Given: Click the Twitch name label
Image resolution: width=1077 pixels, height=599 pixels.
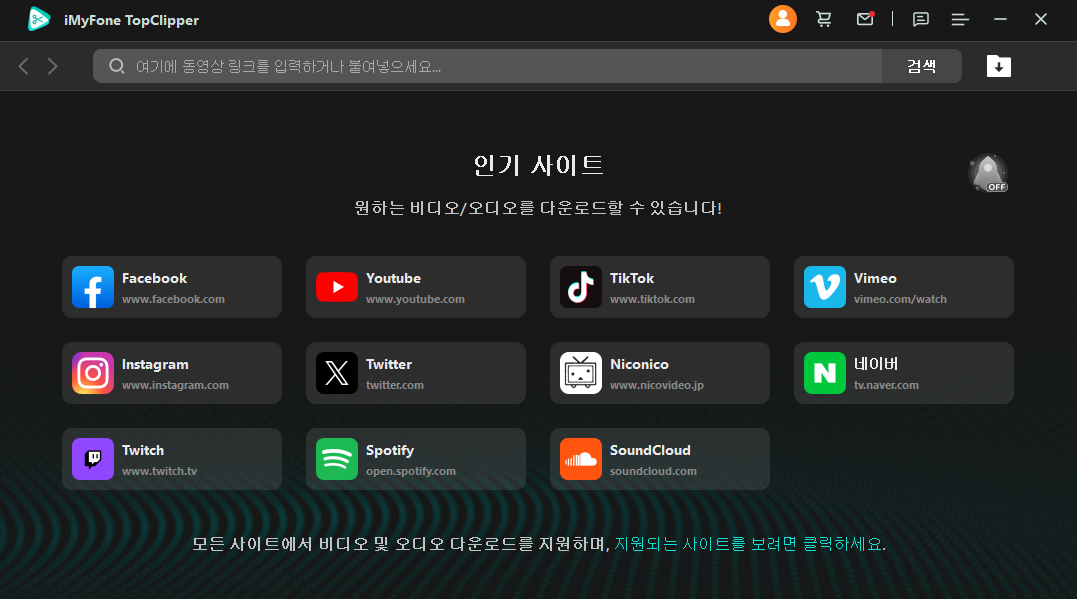Looking at the screenshot, I should (x=143, y=450).
